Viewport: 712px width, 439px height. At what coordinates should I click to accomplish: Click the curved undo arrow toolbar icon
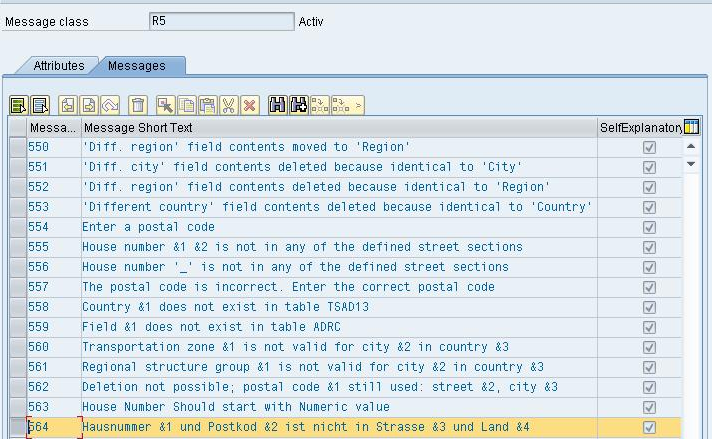coord(110,105)
